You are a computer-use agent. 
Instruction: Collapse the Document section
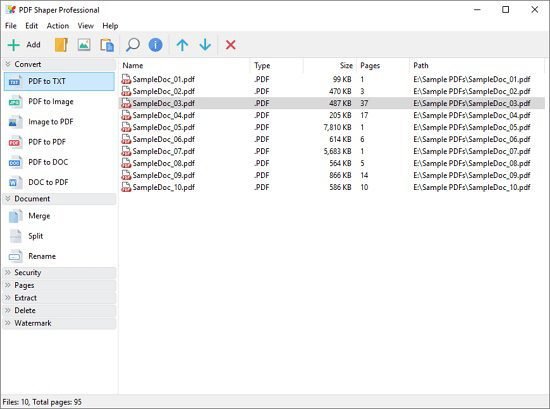(59, 199)
